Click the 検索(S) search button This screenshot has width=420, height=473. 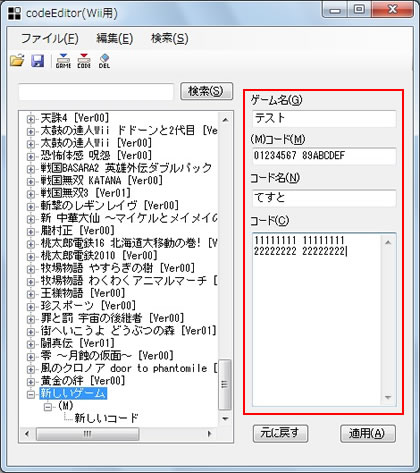(x=206, y=91)
